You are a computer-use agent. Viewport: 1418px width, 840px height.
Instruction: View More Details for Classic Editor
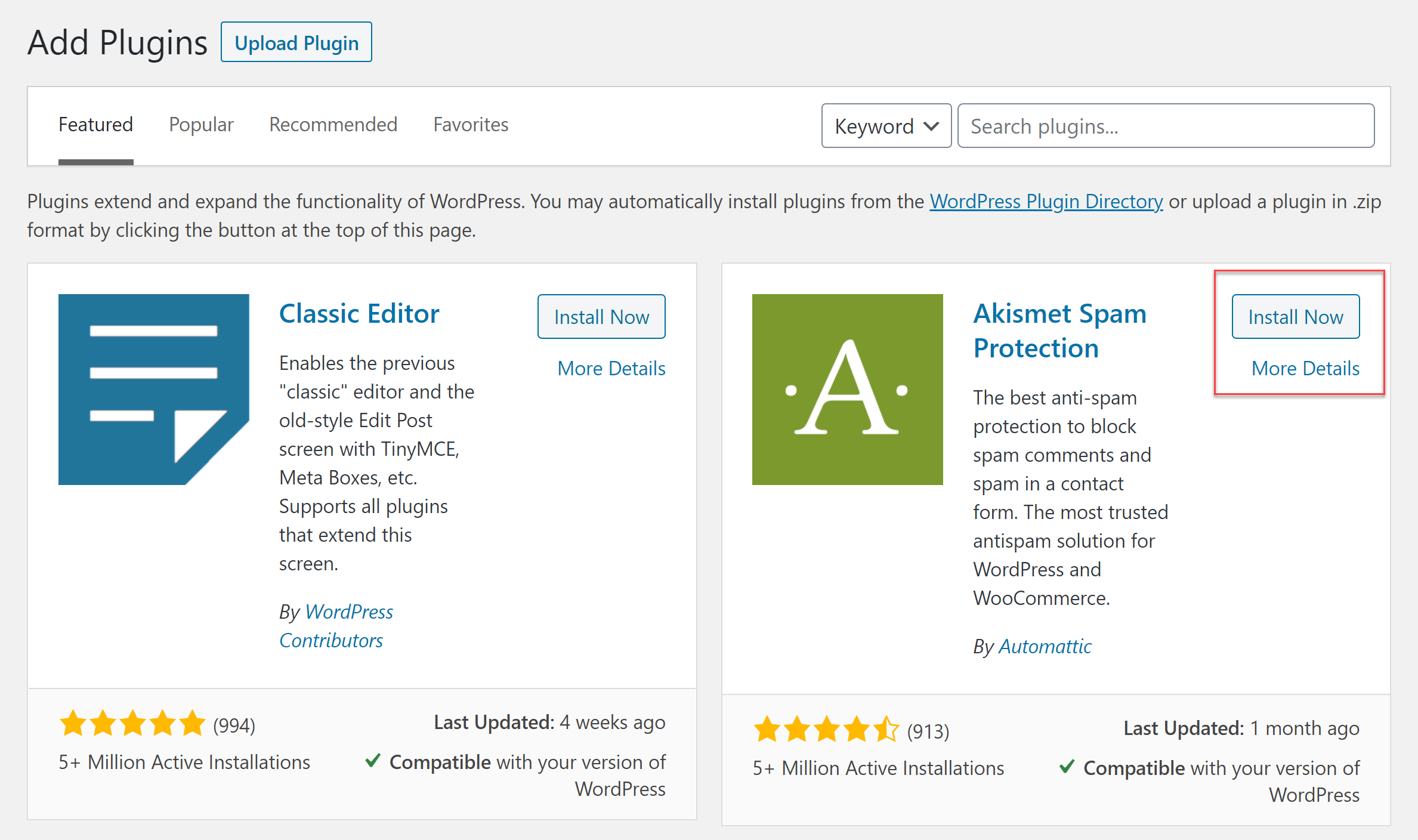611,369
